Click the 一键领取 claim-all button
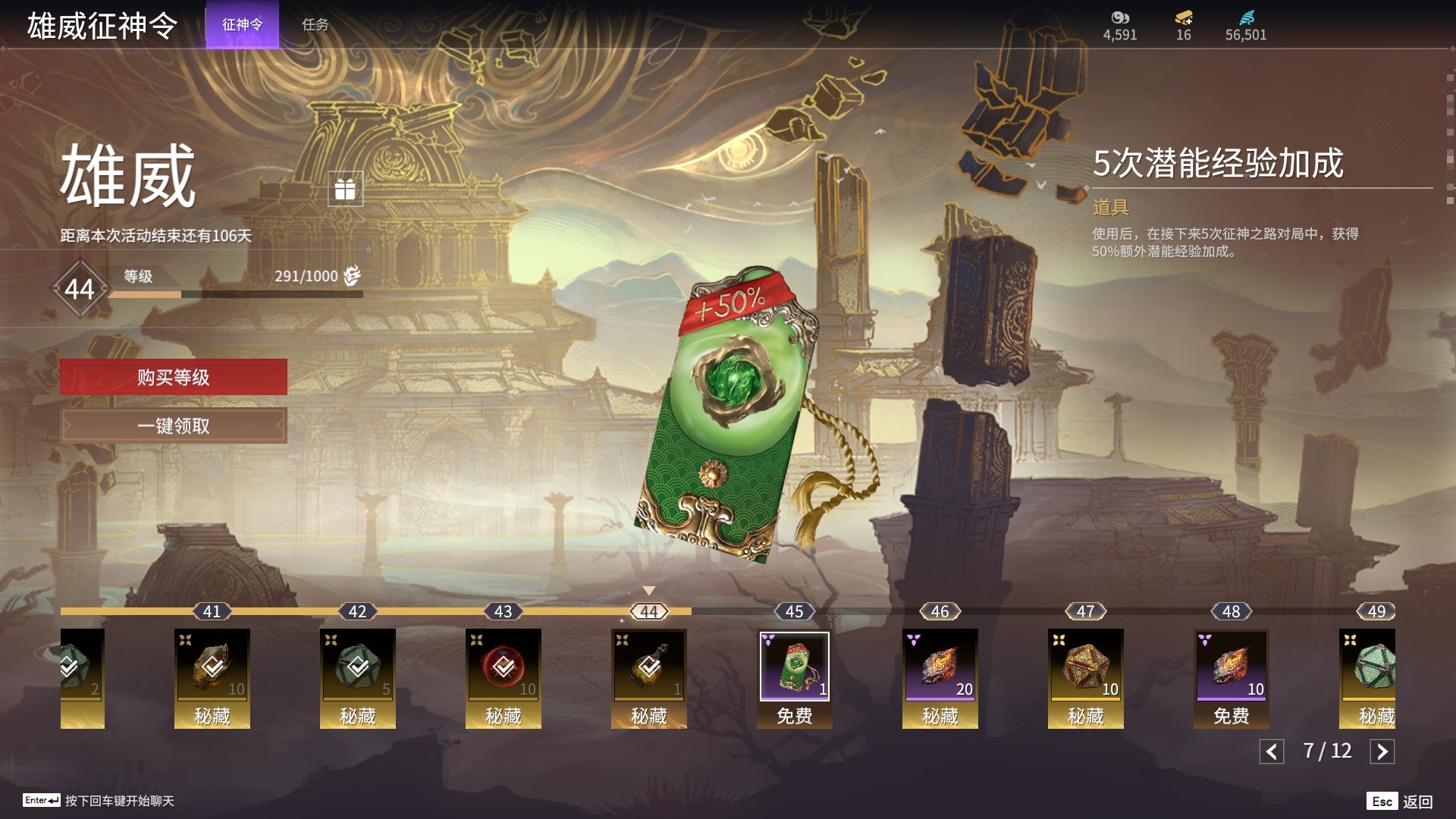The image size is (1456, 819). (174, 425)
